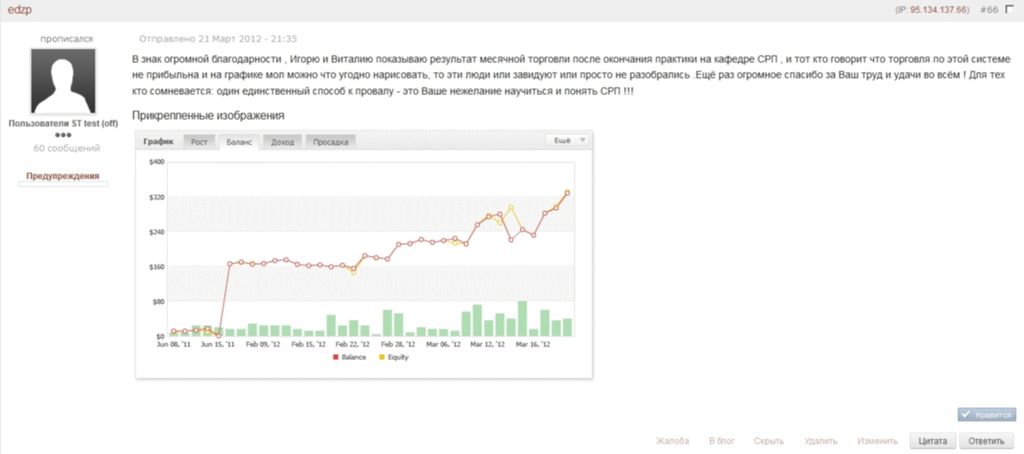Image resolution: width=1024 pixels, height=454 pixels.
Task: Click the IP address 95.134.137.66 link
Action: pyautogui.click(x=939, y=11)
